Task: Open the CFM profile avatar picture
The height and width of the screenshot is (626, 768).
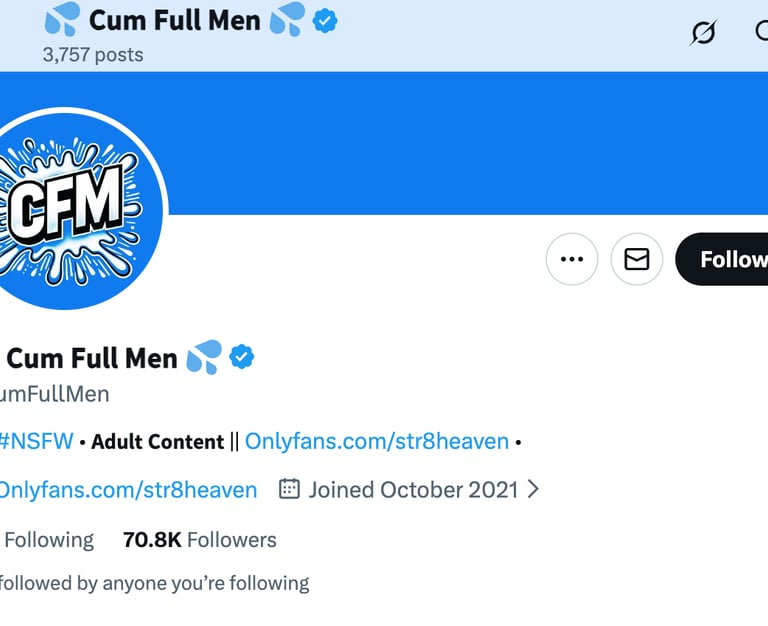Action: pos(70,208)
